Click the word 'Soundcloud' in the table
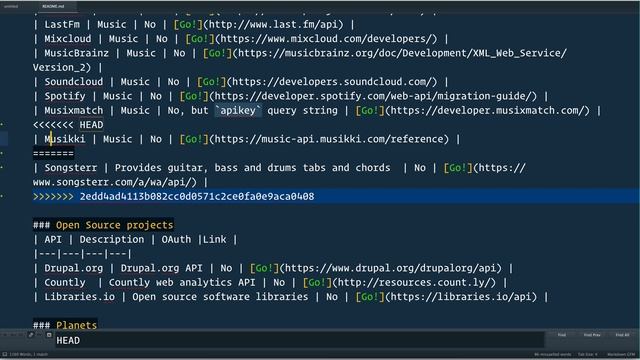 click(74, 82)
